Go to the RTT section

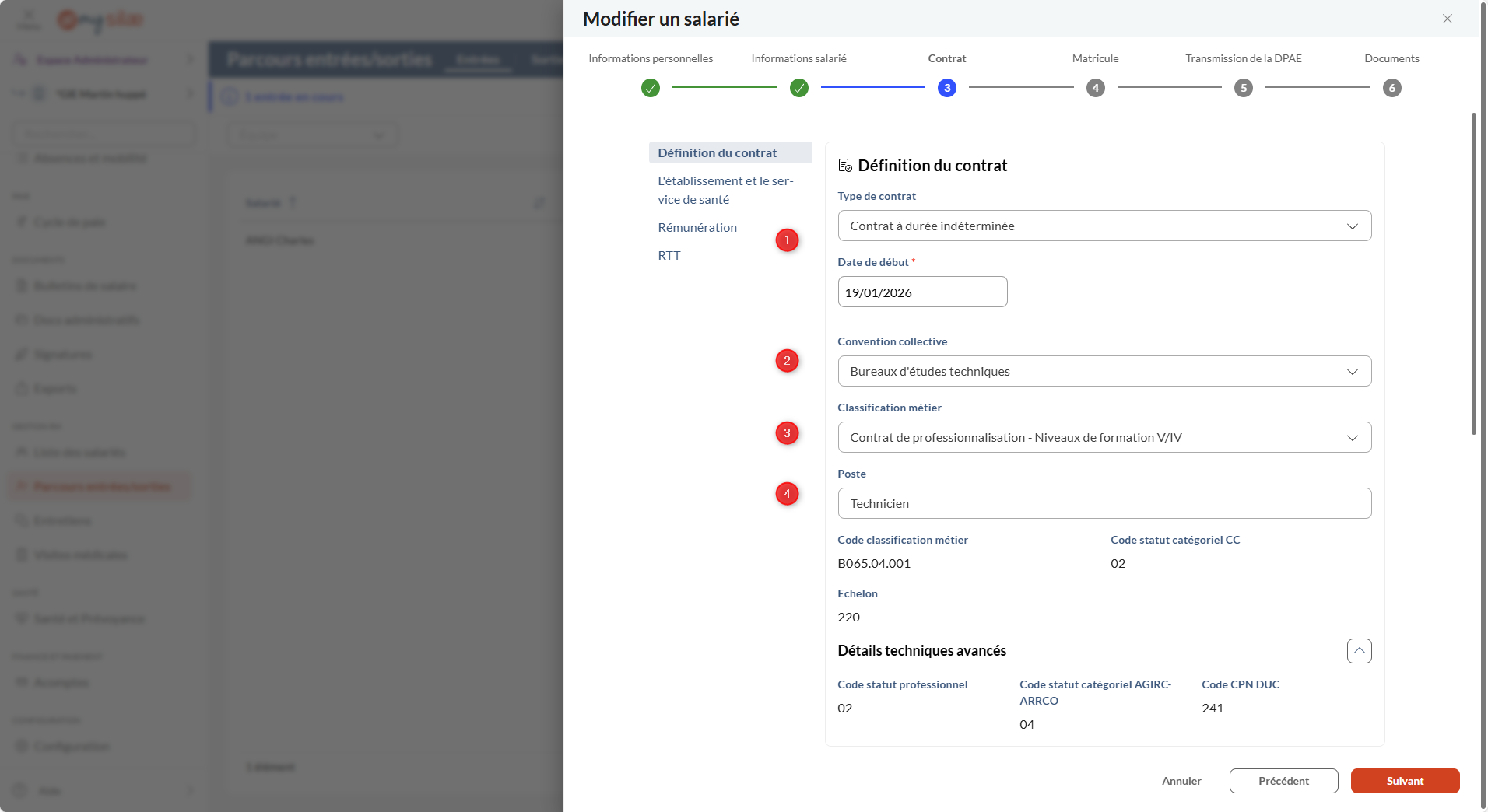669,256
